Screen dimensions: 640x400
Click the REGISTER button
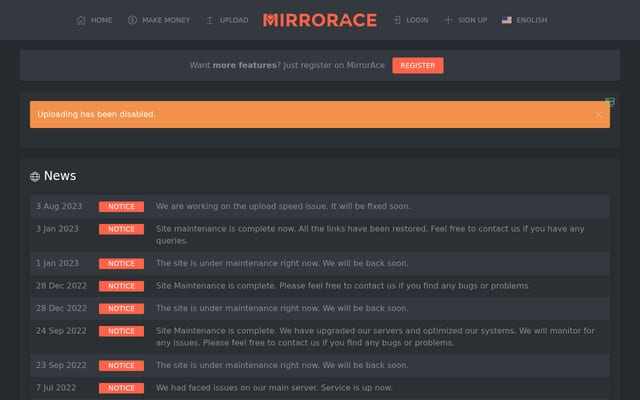pyautogui.click(x=418, y=65)
